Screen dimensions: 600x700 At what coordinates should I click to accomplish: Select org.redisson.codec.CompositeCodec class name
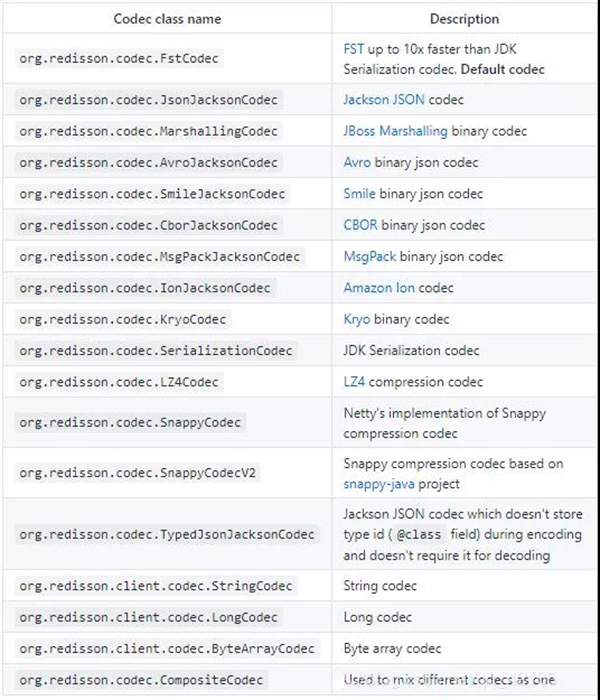[x=142, y=680]
